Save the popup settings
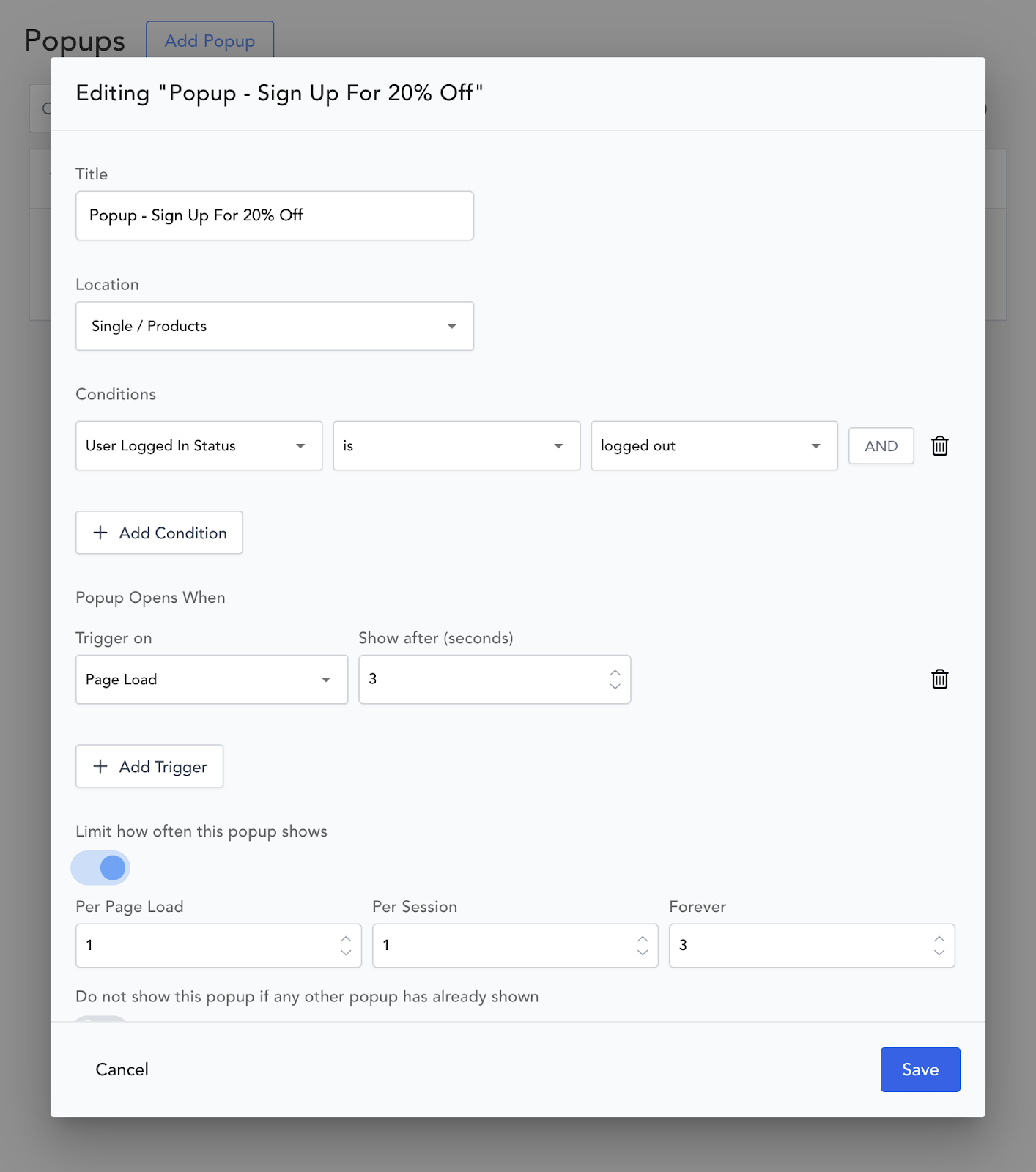Screen dimensions: 1036x1172 (x=920, y=1069)
